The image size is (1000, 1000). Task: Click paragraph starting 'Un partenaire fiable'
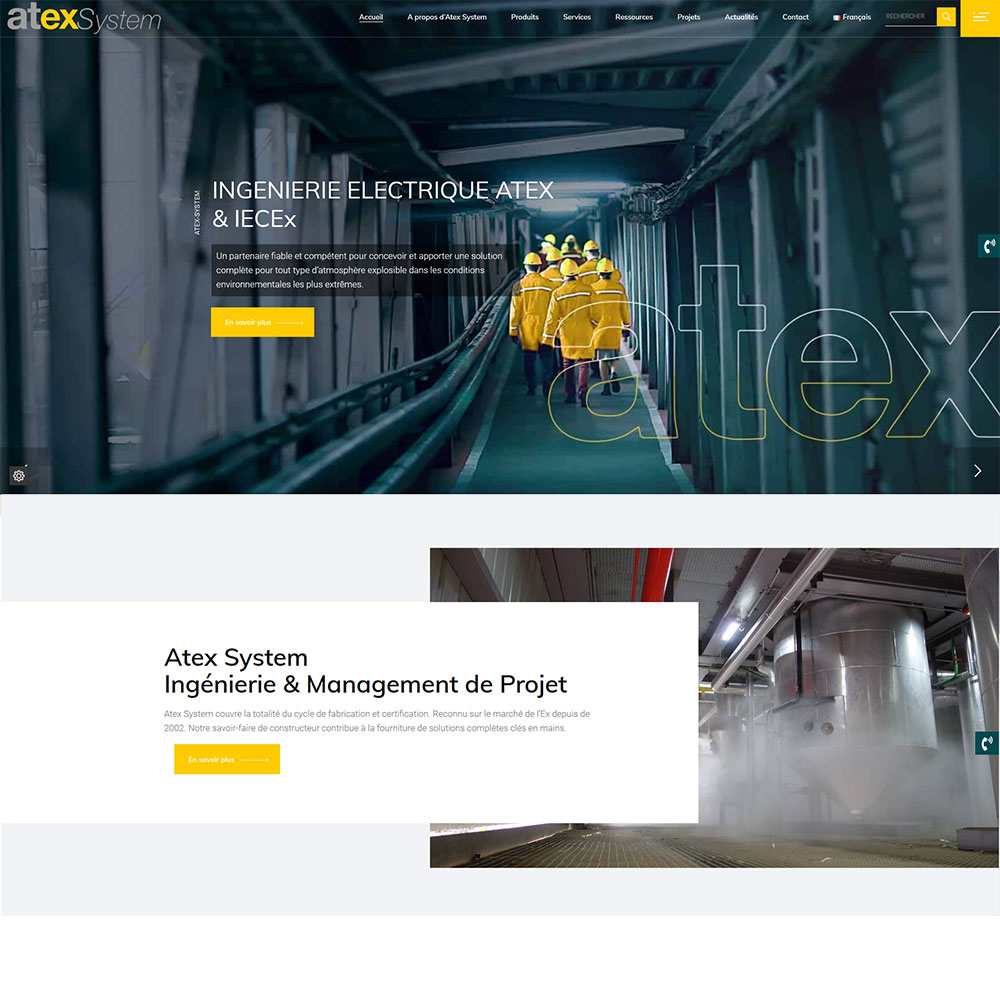tap(359, 270)
